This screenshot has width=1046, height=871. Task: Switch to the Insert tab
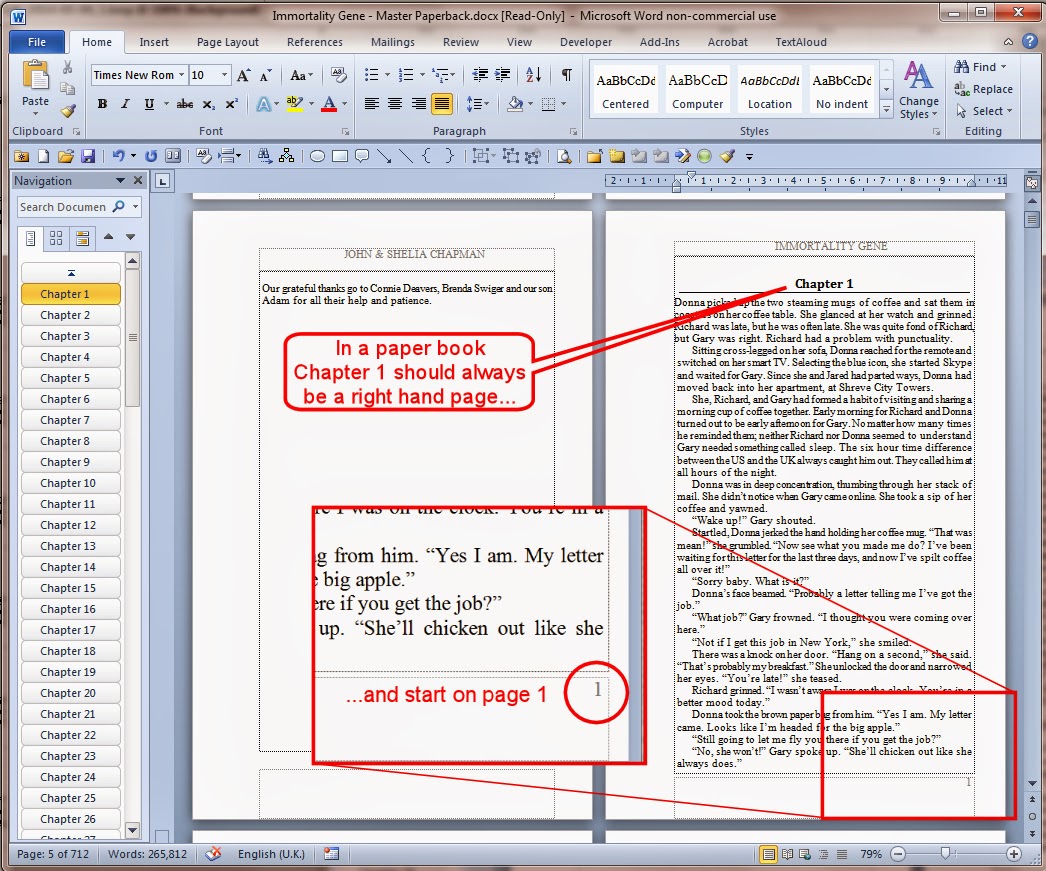pyautogui.click(x=153, y=42)
